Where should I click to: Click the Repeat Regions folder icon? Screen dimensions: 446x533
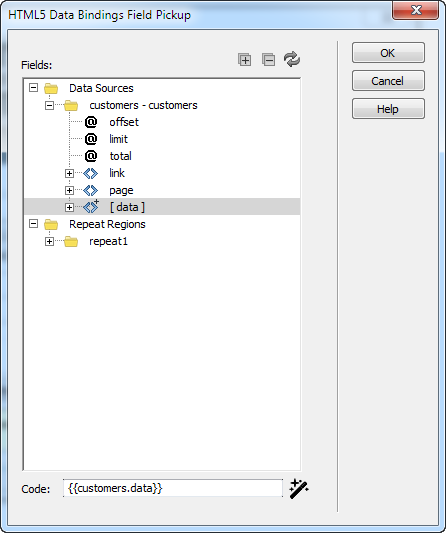pyautogui.click(x=51, y=224)
